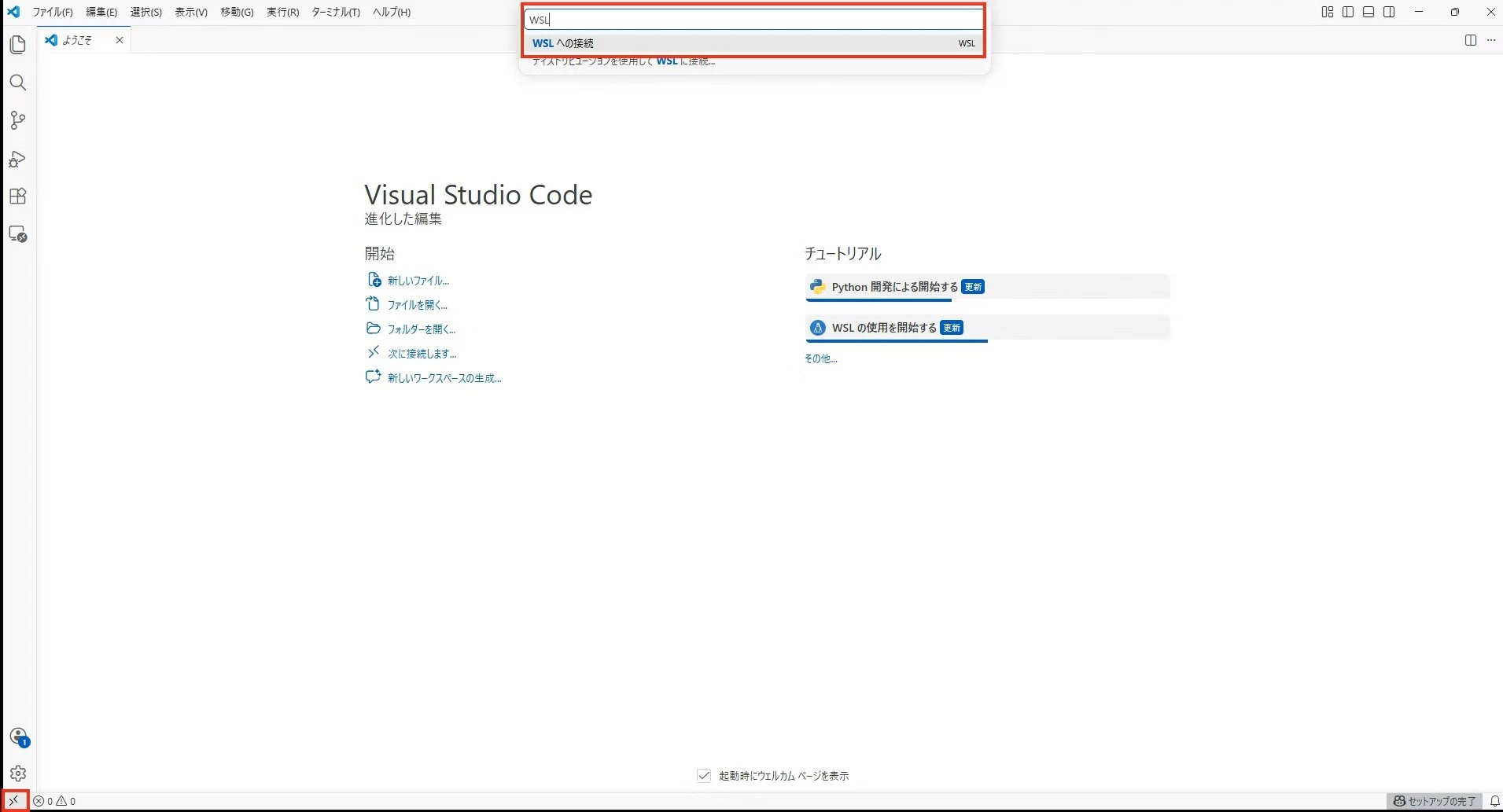Screen dimensions: 1503x812
Task: Open the 移動(G) menu
Action: [x=237, y=12]
